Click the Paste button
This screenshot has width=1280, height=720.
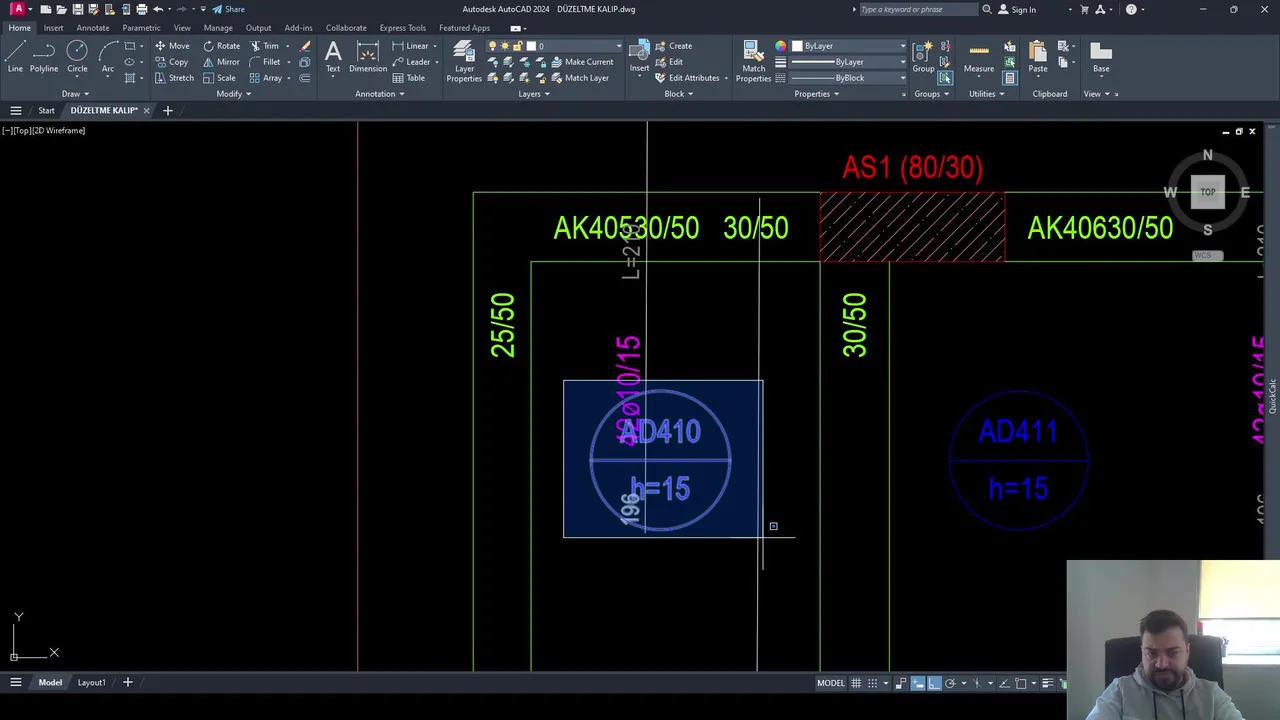1038,56
